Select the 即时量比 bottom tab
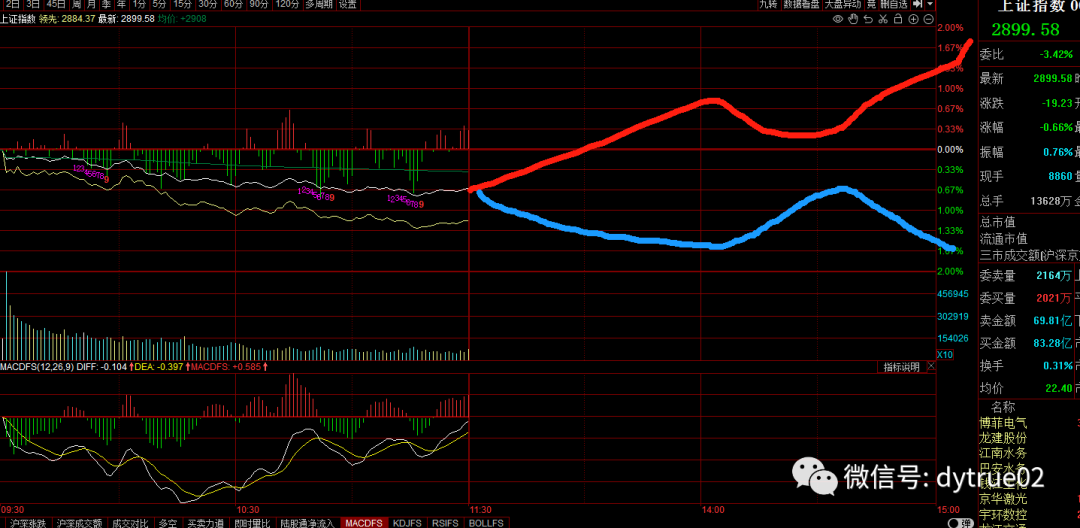1080x528 pixels. point(253,523)
